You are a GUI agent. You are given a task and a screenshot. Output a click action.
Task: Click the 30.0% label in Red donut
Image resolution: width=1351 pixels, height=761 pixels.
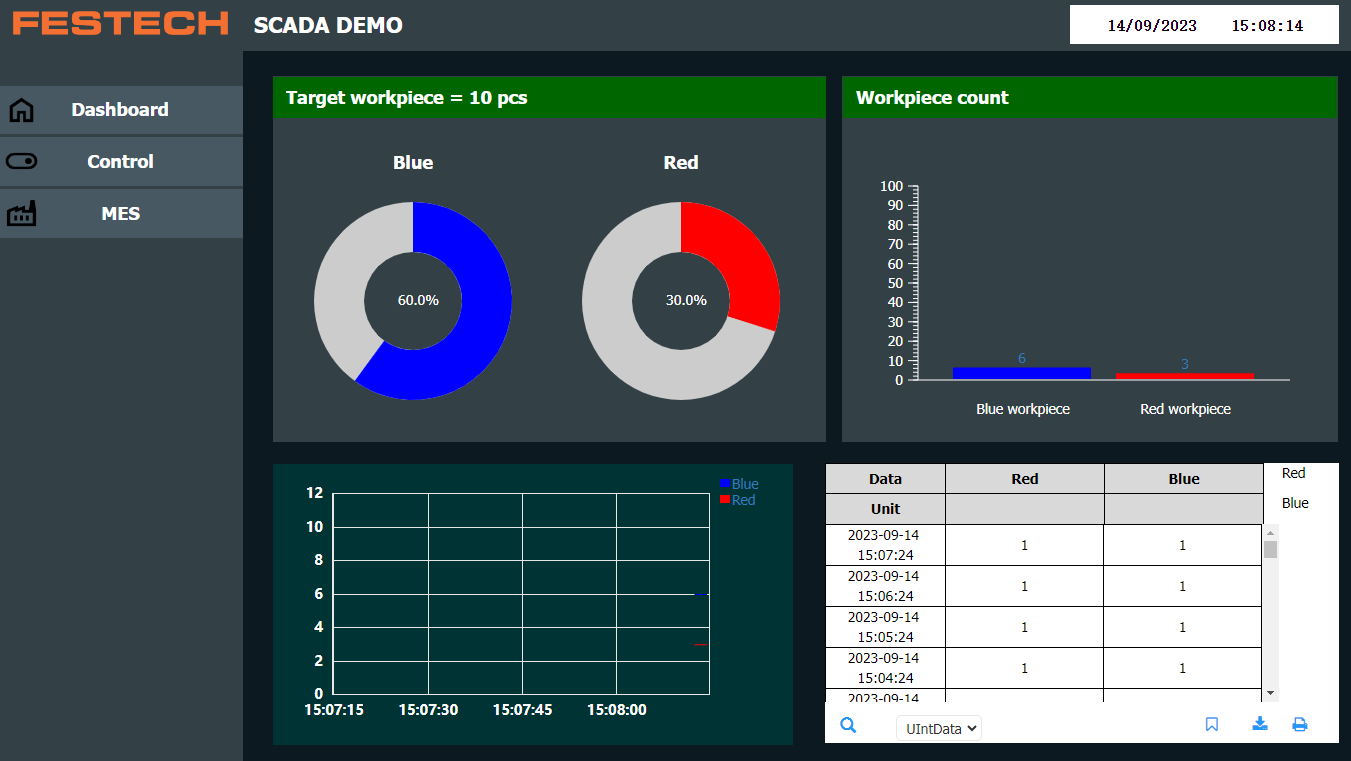click(x=686, y=300)
